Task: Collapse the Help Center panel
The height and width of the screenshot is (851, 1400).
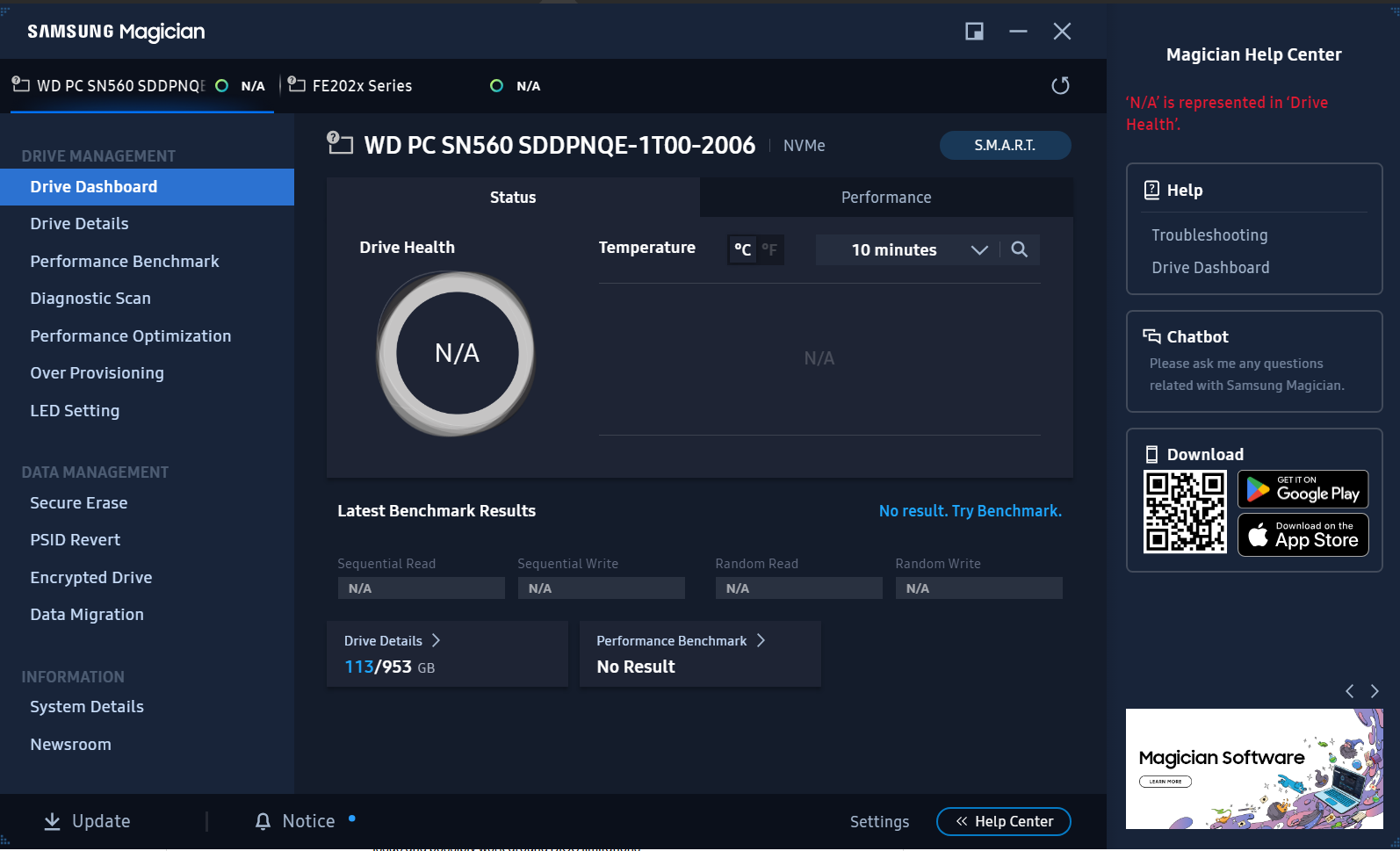Action: point(1003,821)
